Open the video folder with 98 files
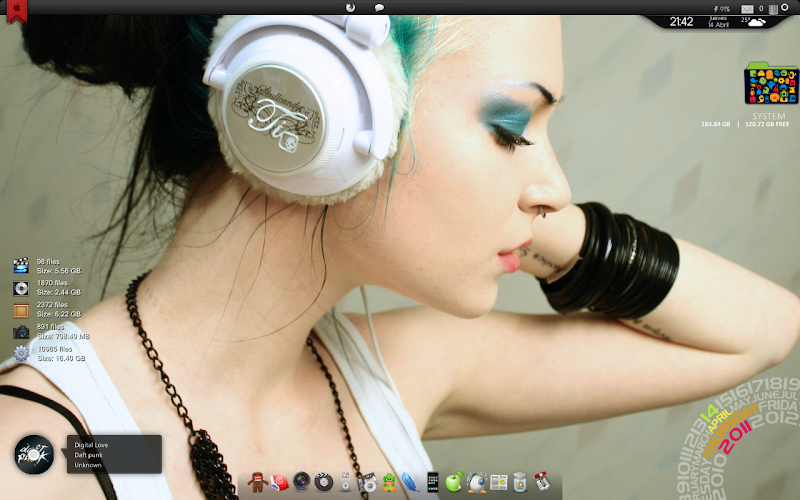The image size is (800, 500). [20, 266]
